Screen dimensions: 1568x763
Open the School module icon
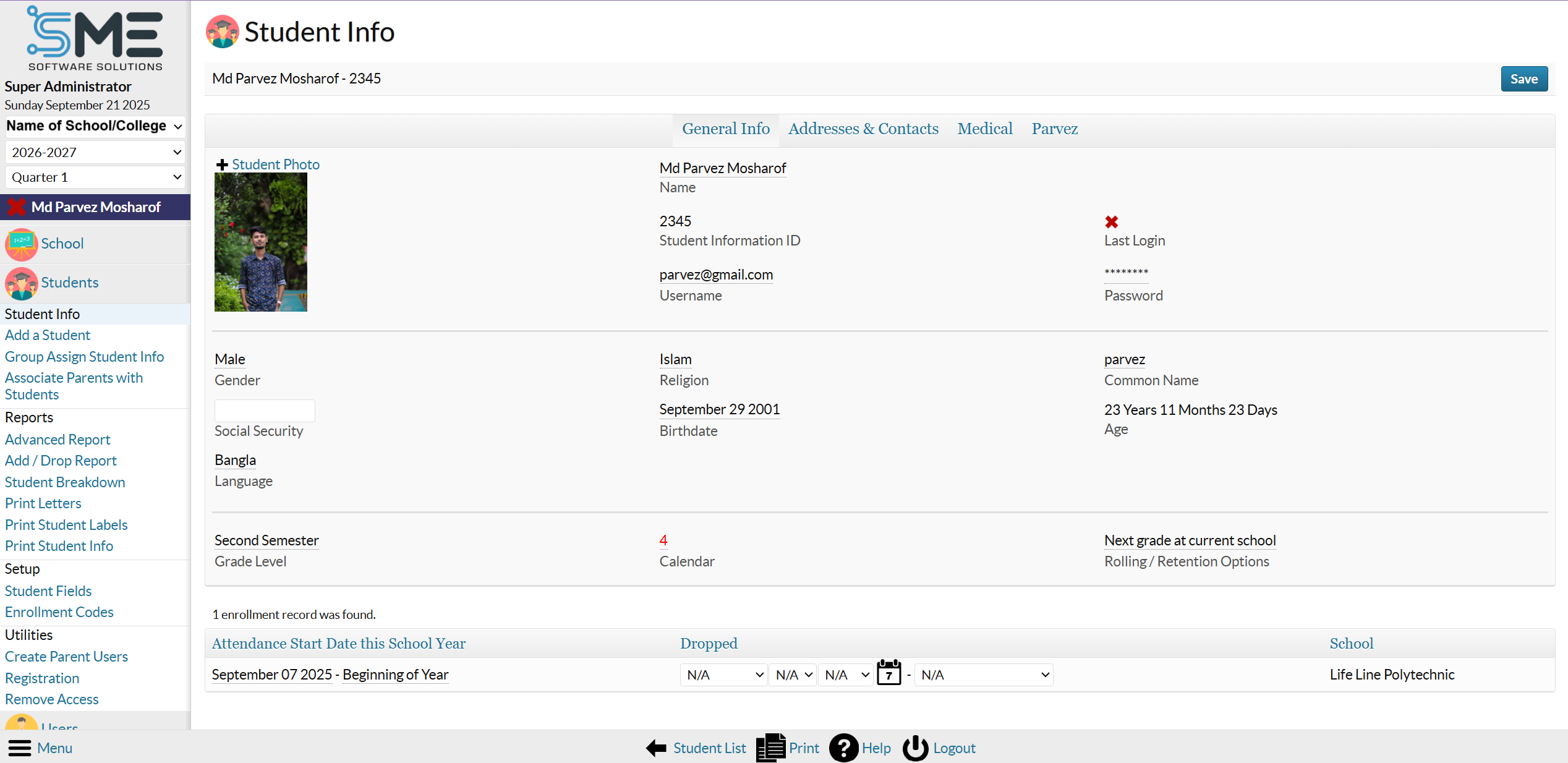tap(22, 244)
